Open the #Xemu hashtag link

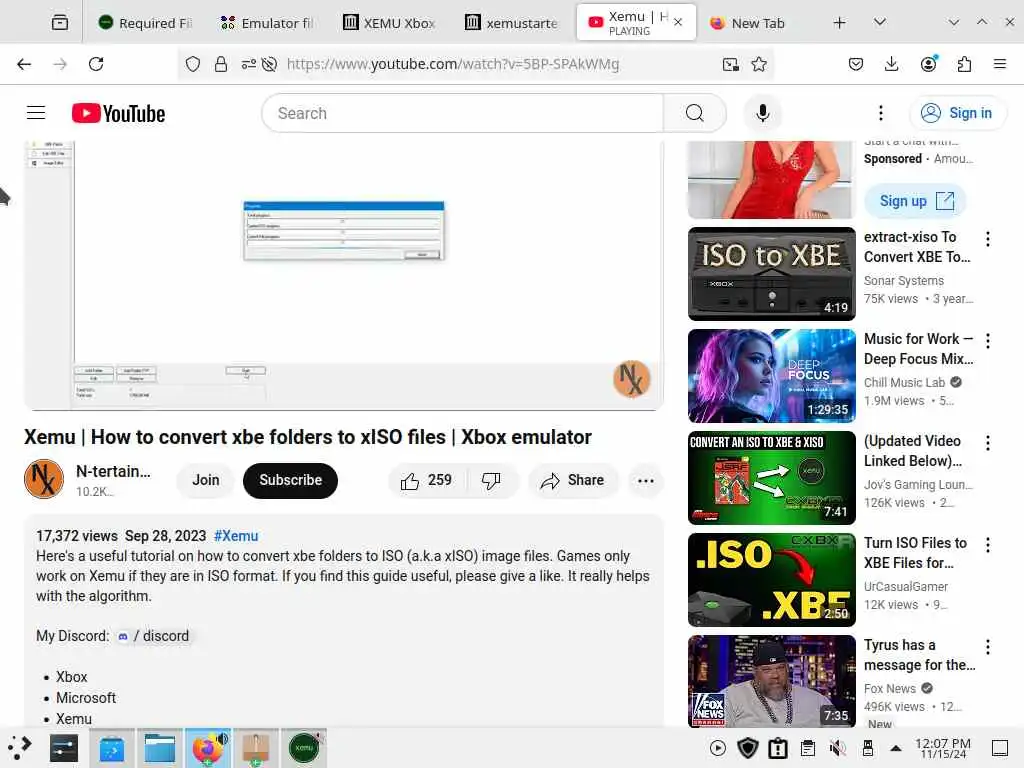236,536
